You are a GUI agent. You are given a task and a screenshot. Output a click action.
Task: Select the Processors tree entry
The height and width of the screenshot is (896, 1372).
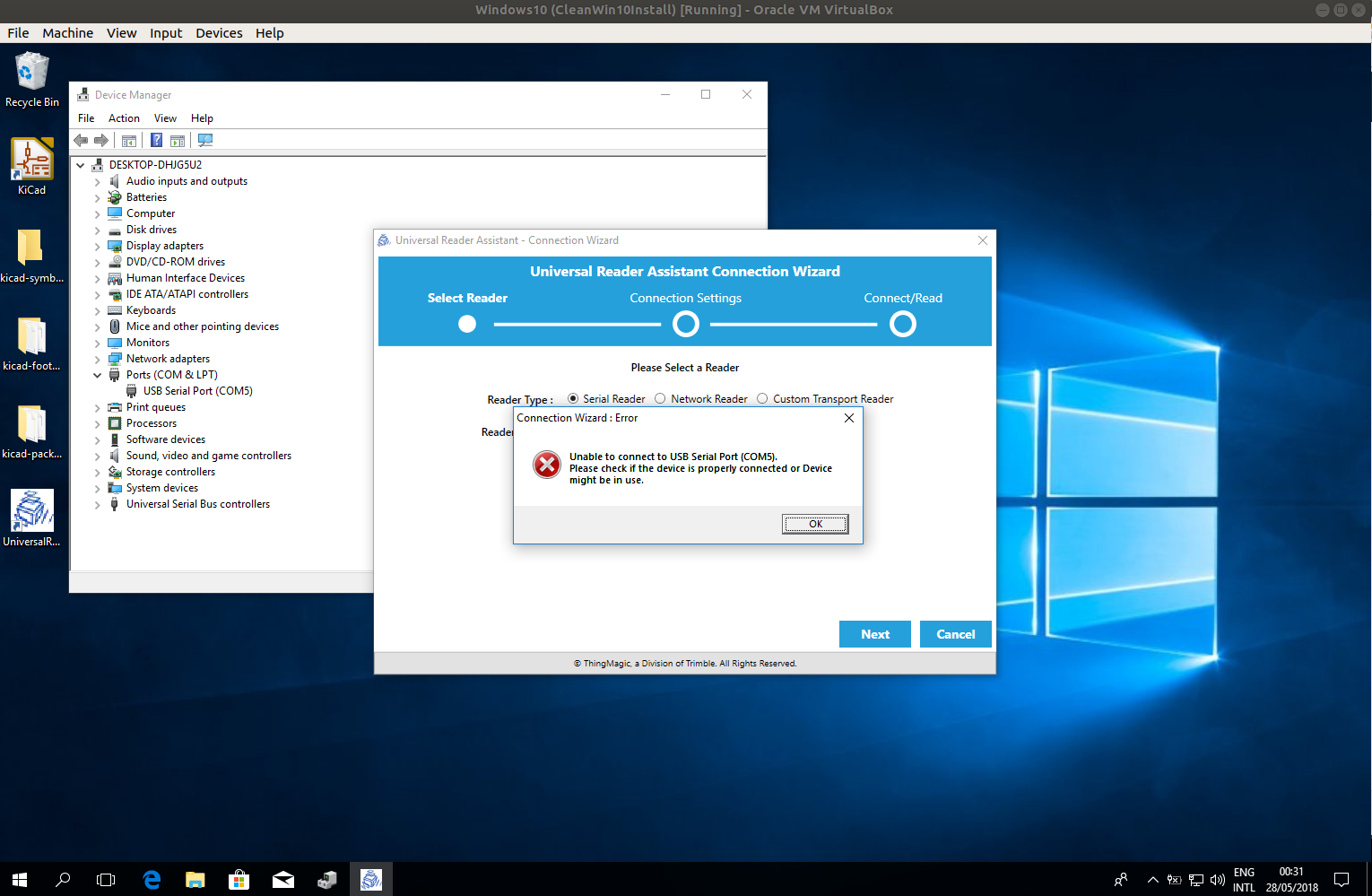[x=152, y=423]
